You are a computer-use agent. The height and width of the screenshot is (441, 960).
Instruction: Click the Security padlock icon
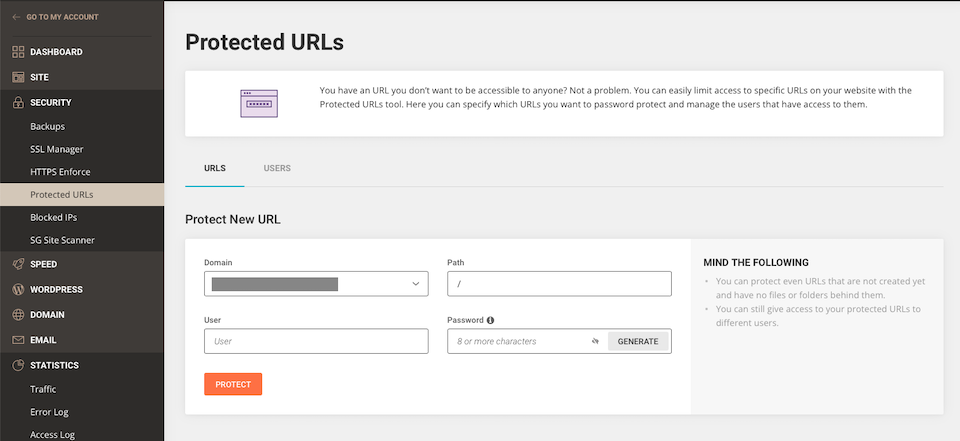[x=18, y=102]
